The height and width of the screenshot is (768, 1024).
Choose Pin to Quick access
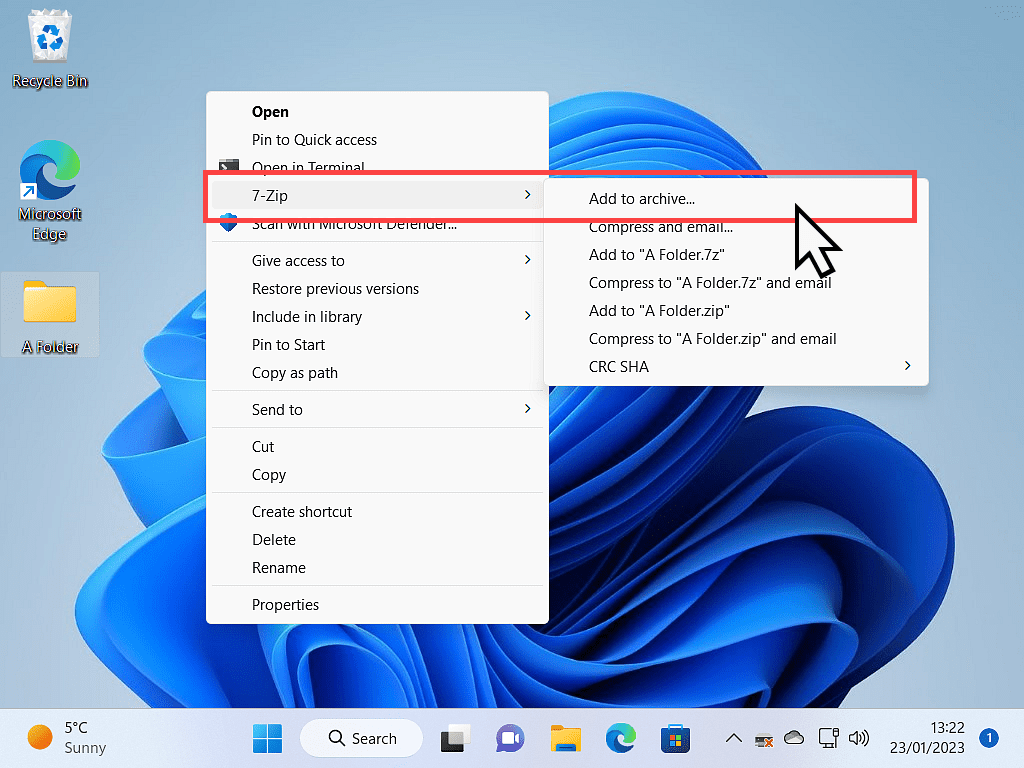377,140
